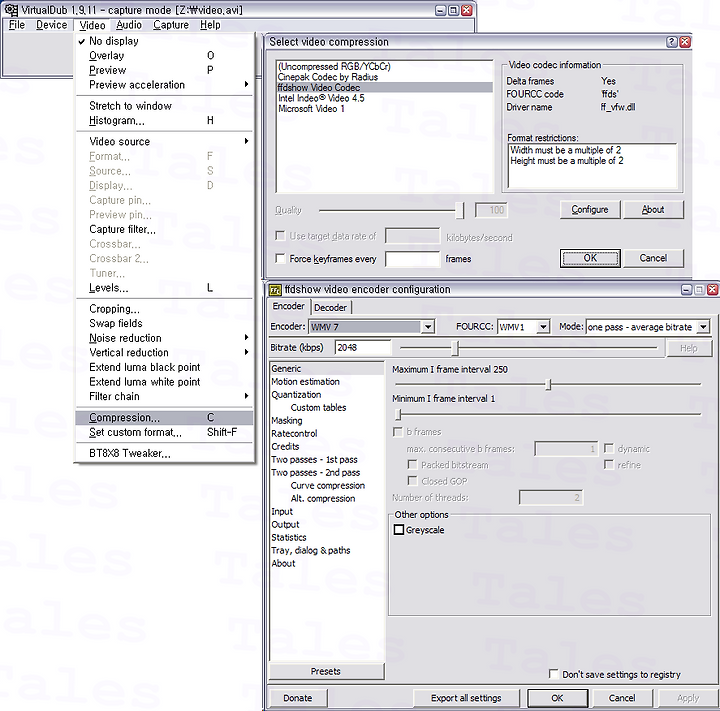Click the Maximum I frame interval slider
The height and width of the screenshot is (711, 720).
pyautogui.click(x=548, y=384)
